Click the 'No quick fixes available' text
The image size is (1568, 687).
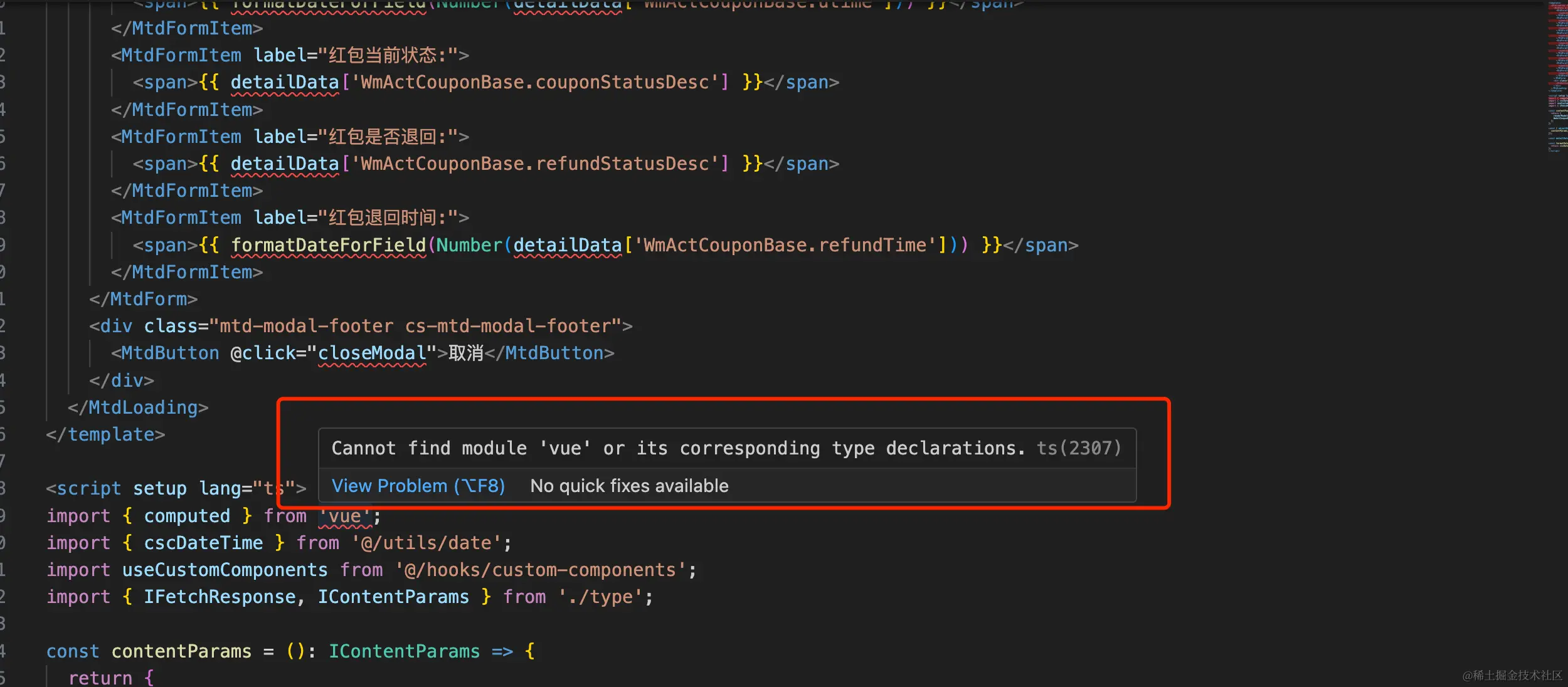click(x=629, y=486)
